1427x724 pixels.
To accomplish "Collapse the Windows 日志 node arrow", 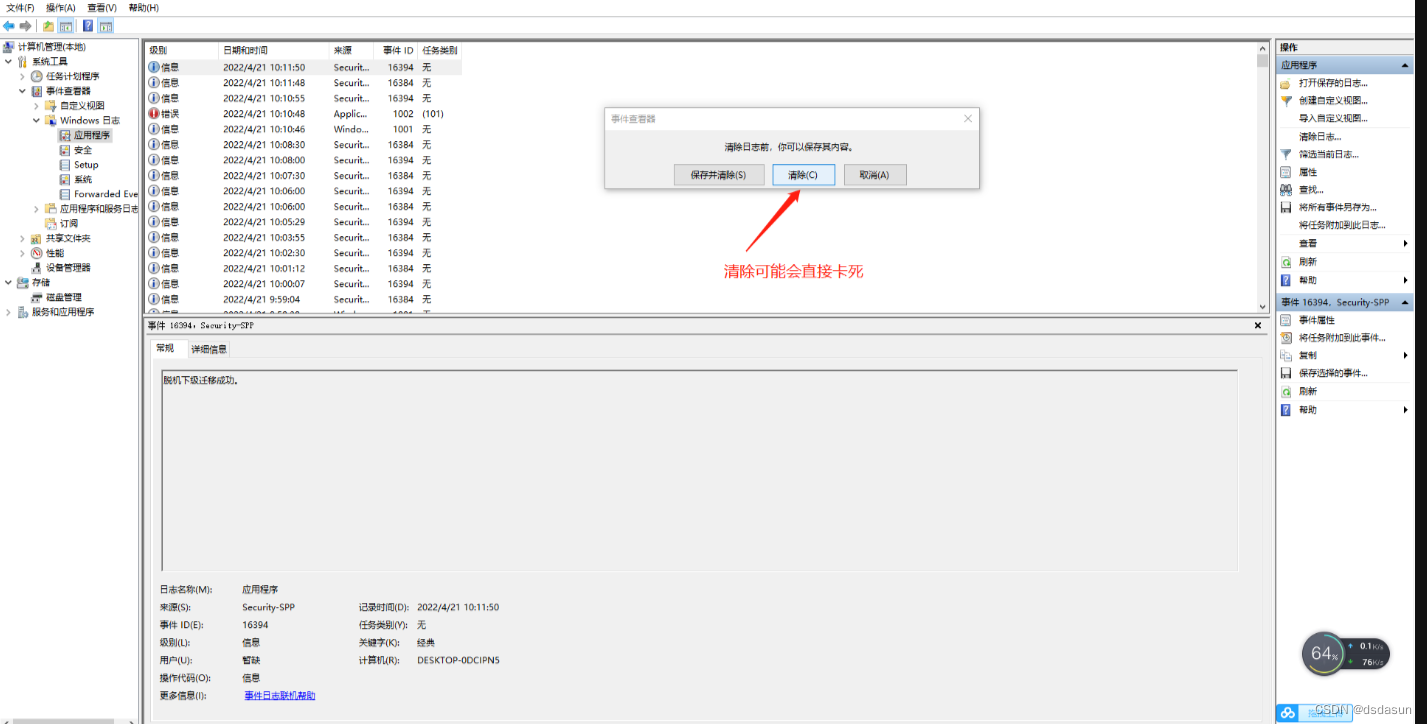I will (36, 120).
